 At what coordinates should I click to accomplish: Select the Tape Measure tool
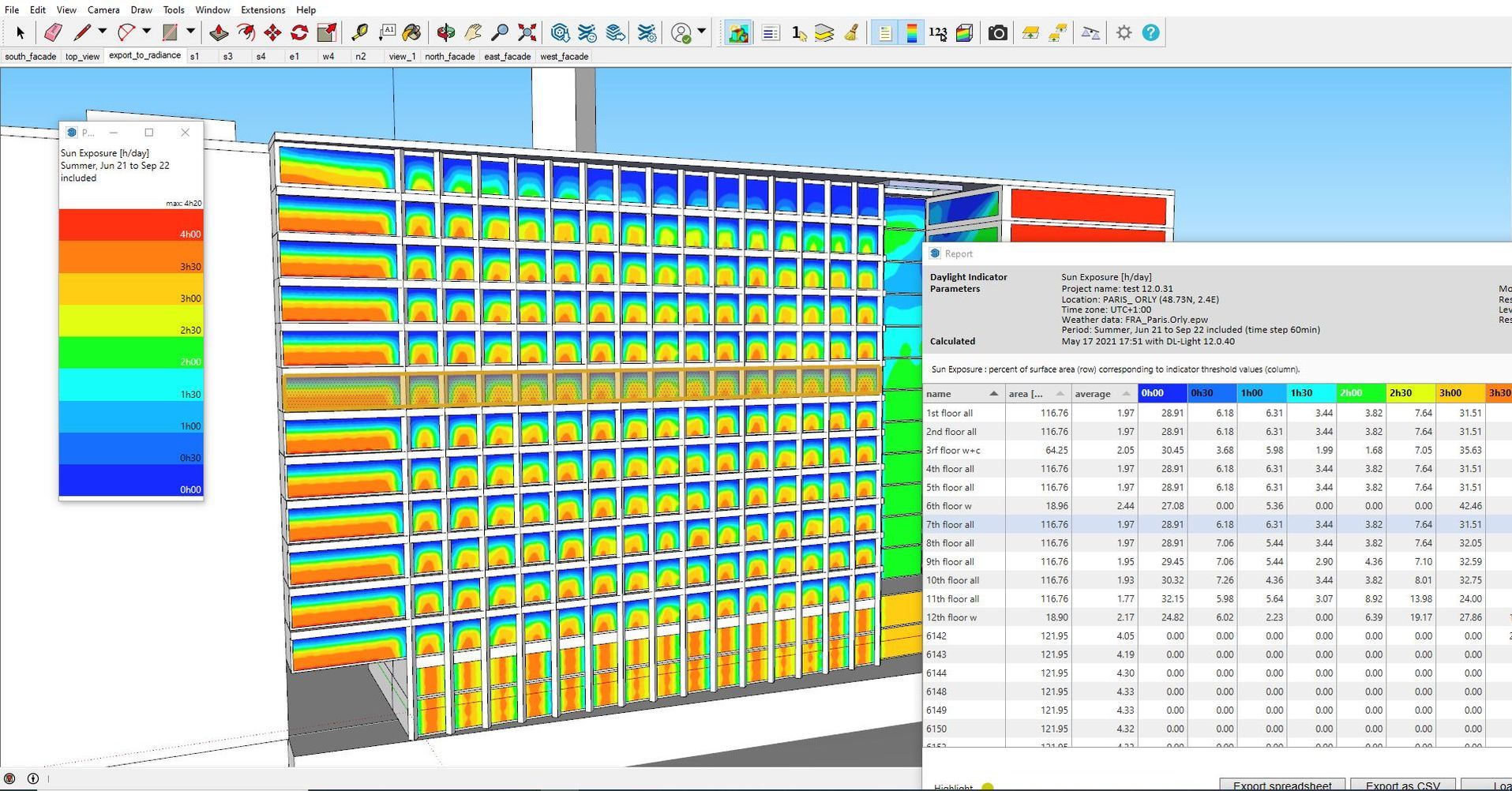point(359,32)
